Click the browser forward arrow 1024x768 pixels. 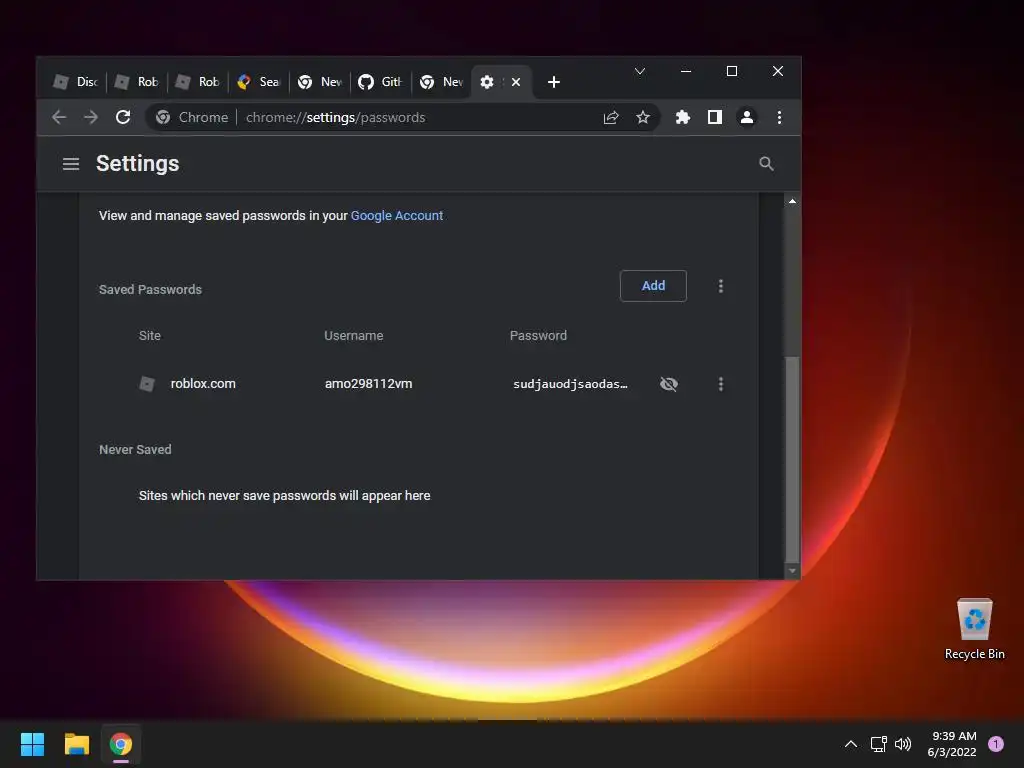[91, 118]
